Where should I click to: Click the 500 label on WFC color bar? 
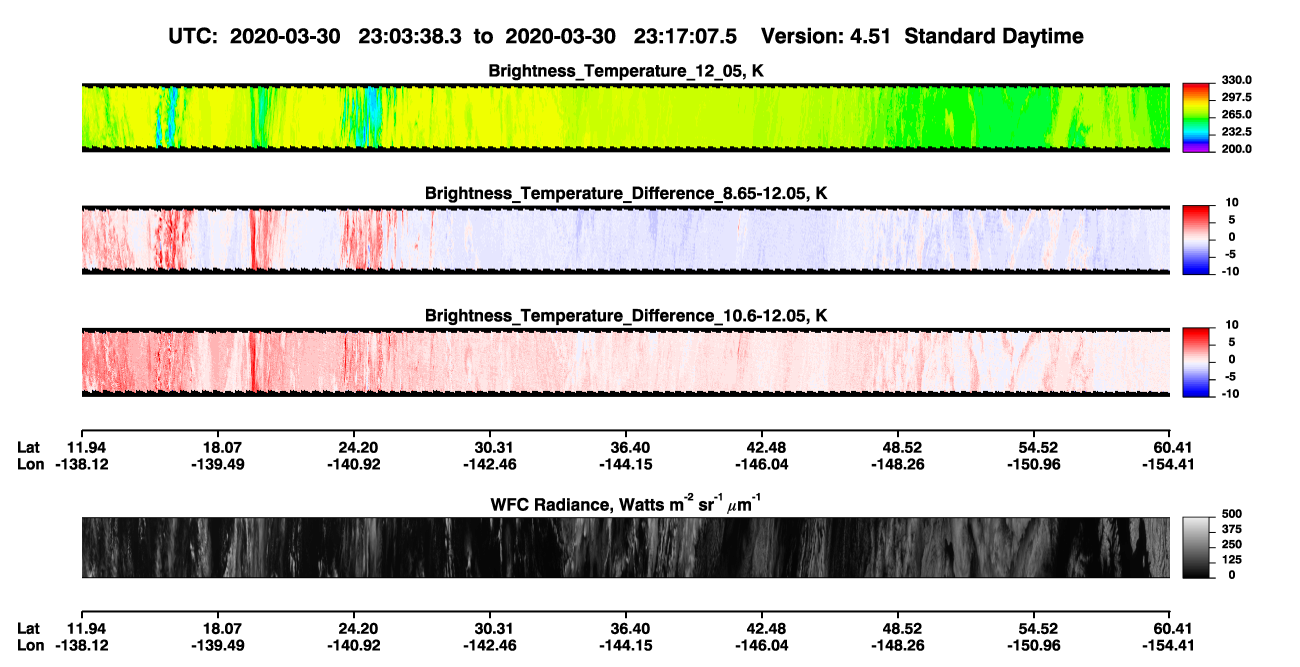pos(1231,513)
